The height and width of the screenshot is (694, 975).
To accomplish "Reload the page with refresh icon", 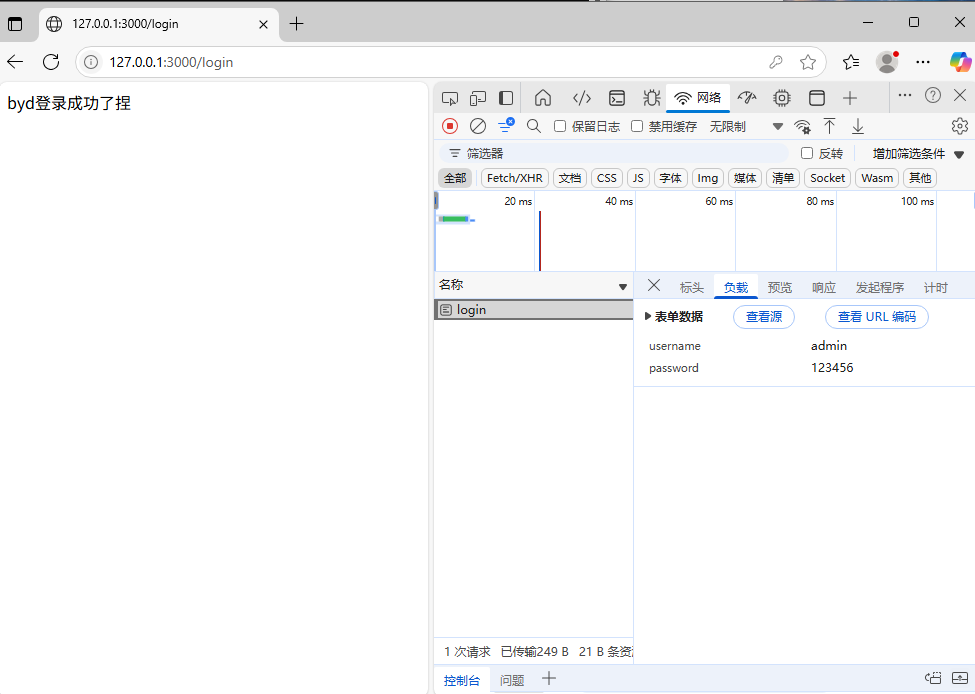I will 51,62.
